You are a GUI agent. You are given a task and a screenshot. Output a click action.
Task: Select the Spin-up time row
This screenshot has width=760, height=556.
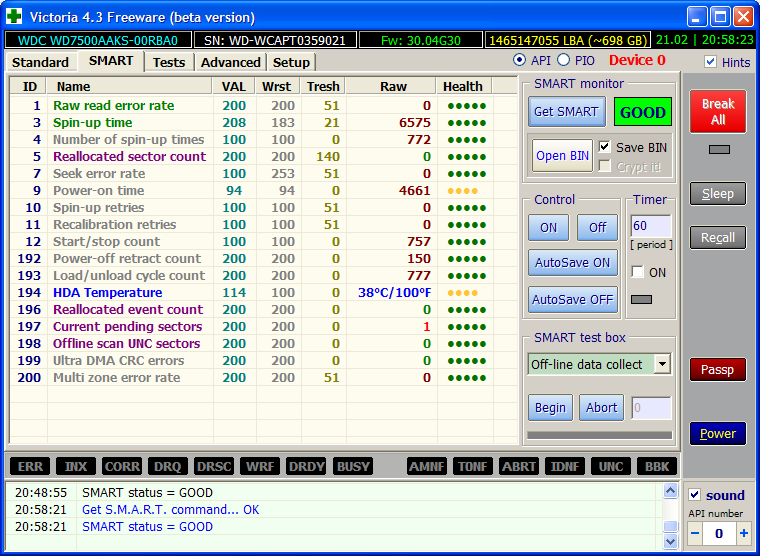(x=263, y=123)
